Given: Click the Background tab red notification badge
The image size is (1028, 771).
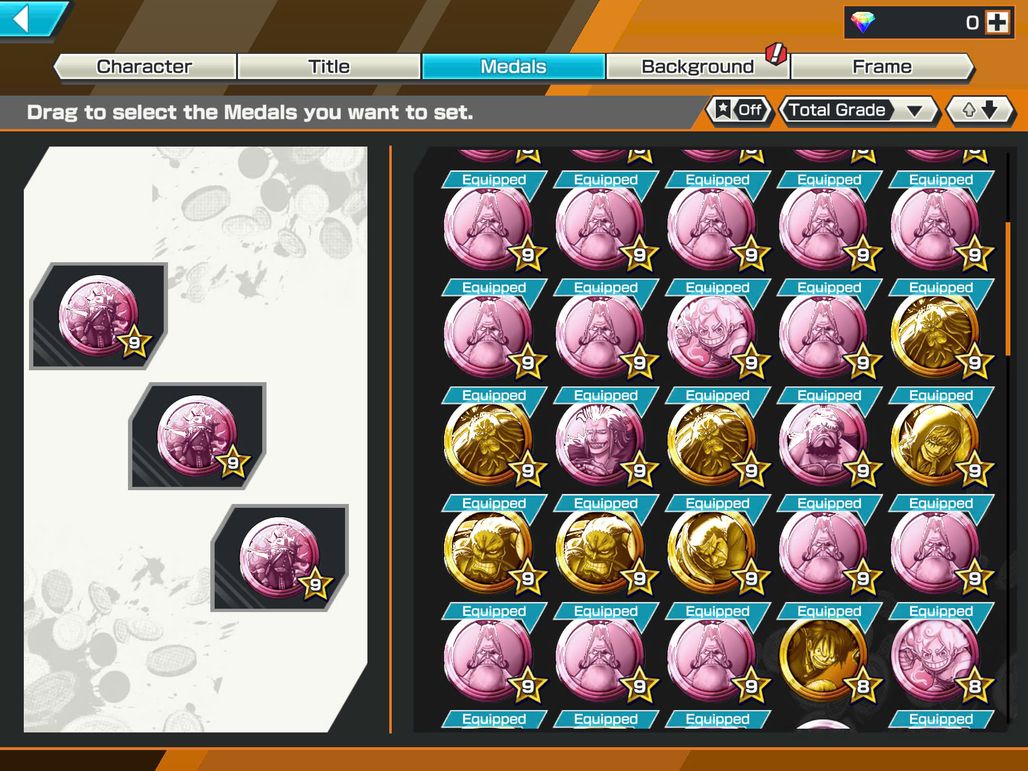Looking at the screenshot, I should [776, 53].
